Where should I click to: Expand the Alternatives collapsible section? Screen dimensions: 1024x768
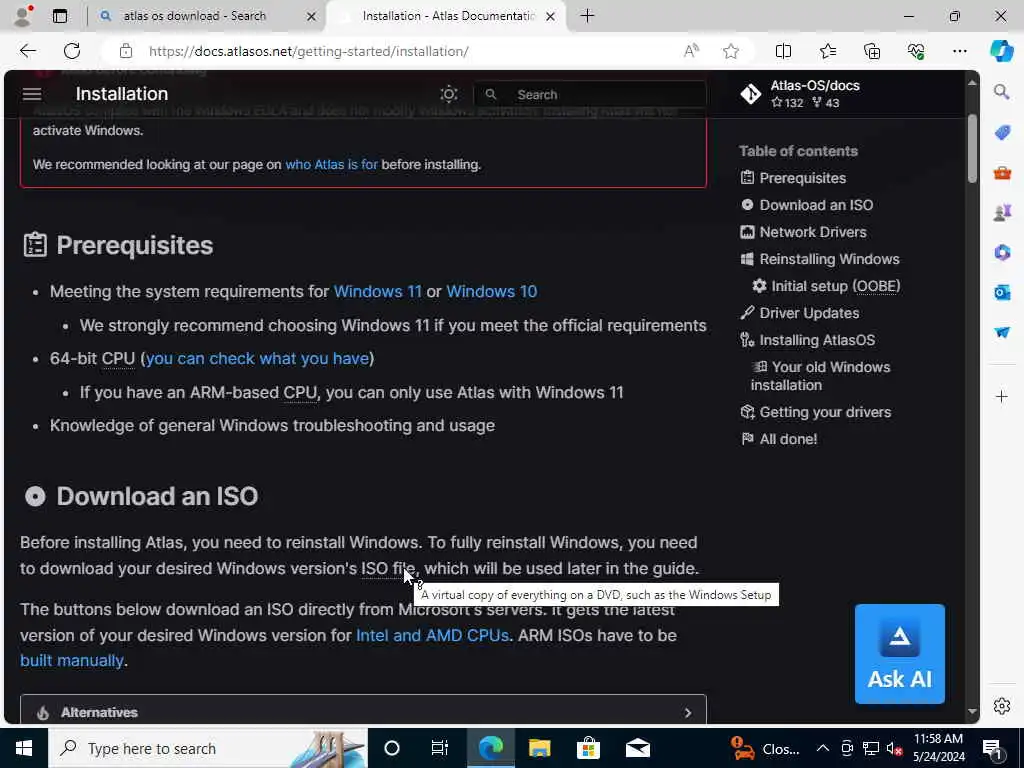[363, 710]
